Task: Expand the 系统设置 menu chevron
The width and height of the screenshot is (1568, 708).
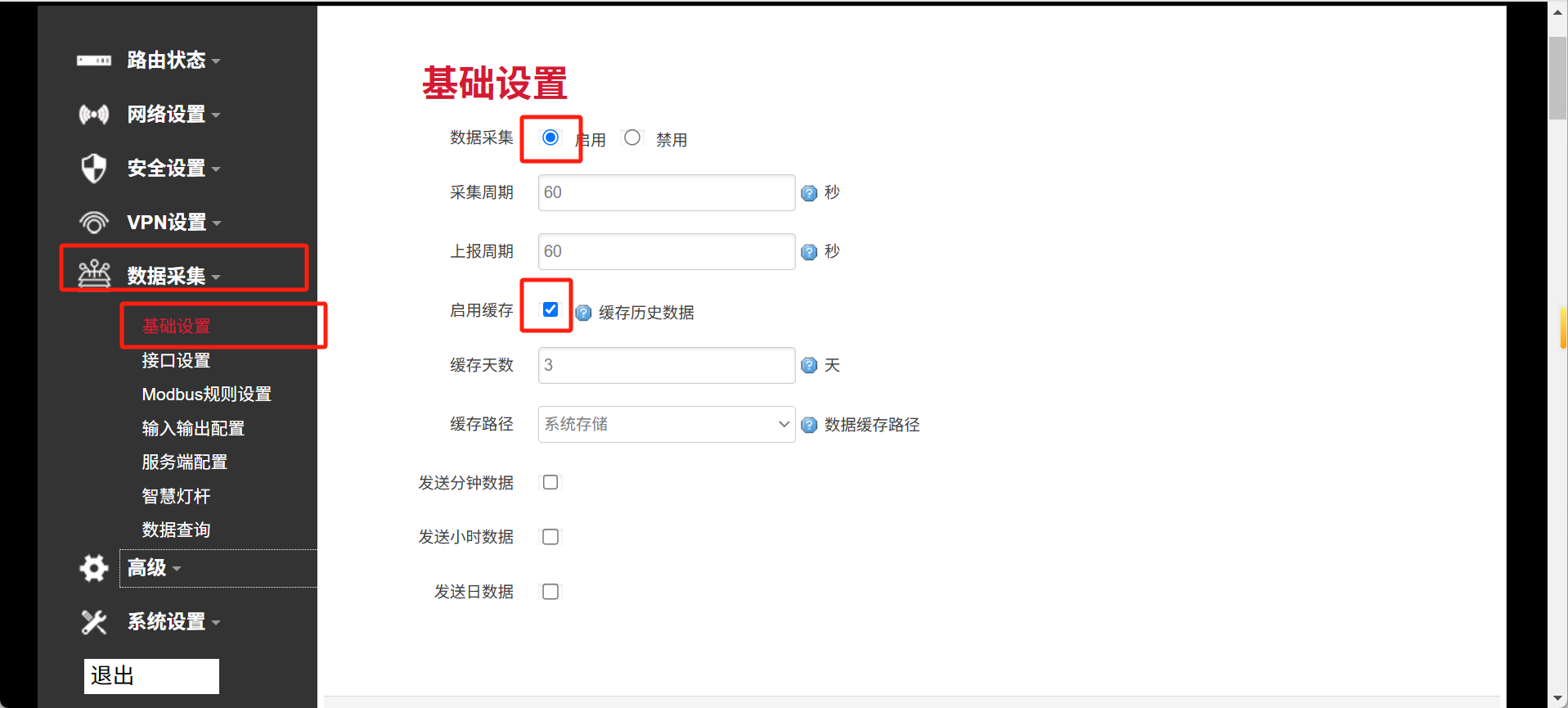Action: [x=216, y=622]
